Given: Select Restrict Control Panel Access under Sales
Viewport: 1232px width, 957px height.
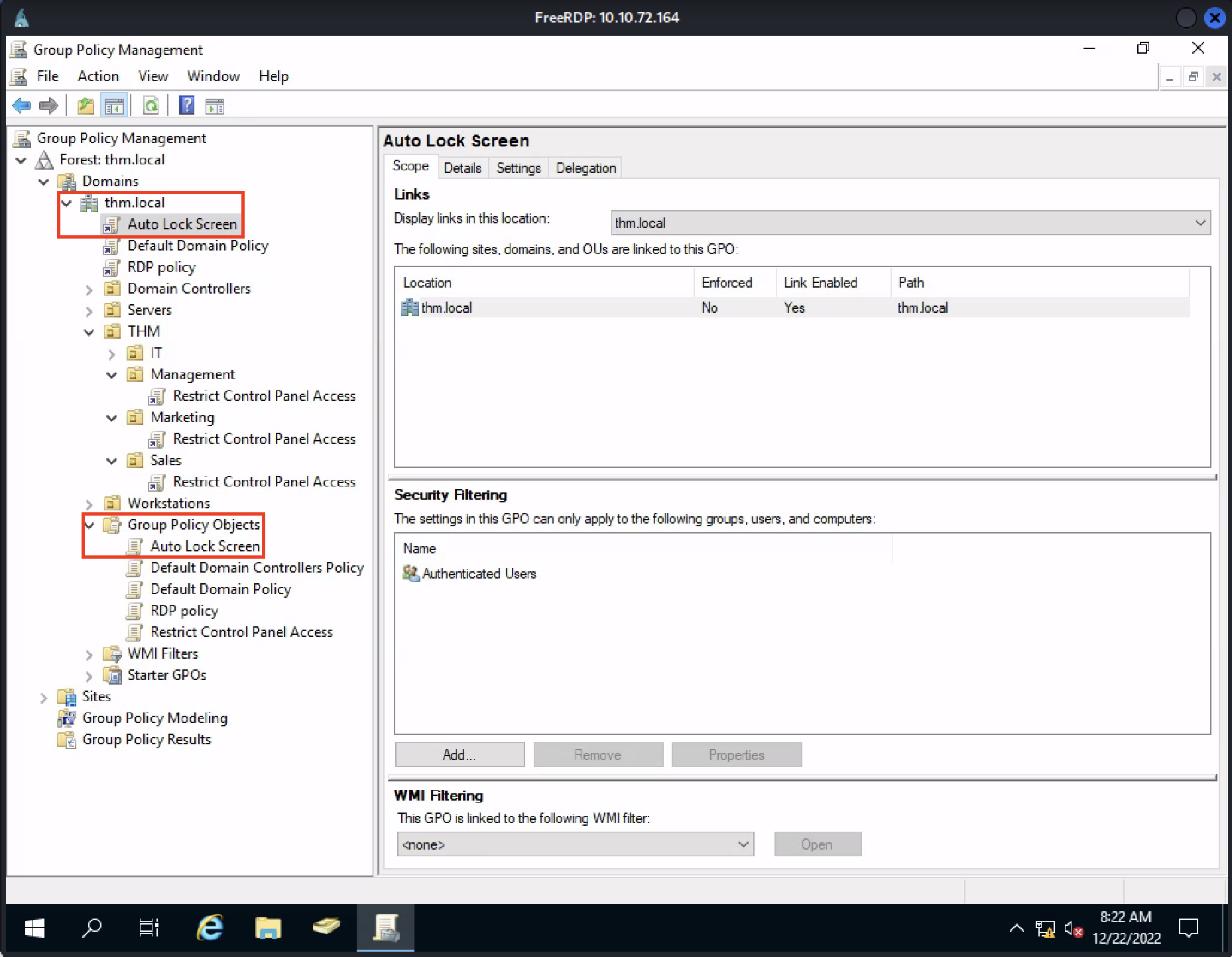Looking at the screenshot, I should pyautogui.click(x=264, y=482).
